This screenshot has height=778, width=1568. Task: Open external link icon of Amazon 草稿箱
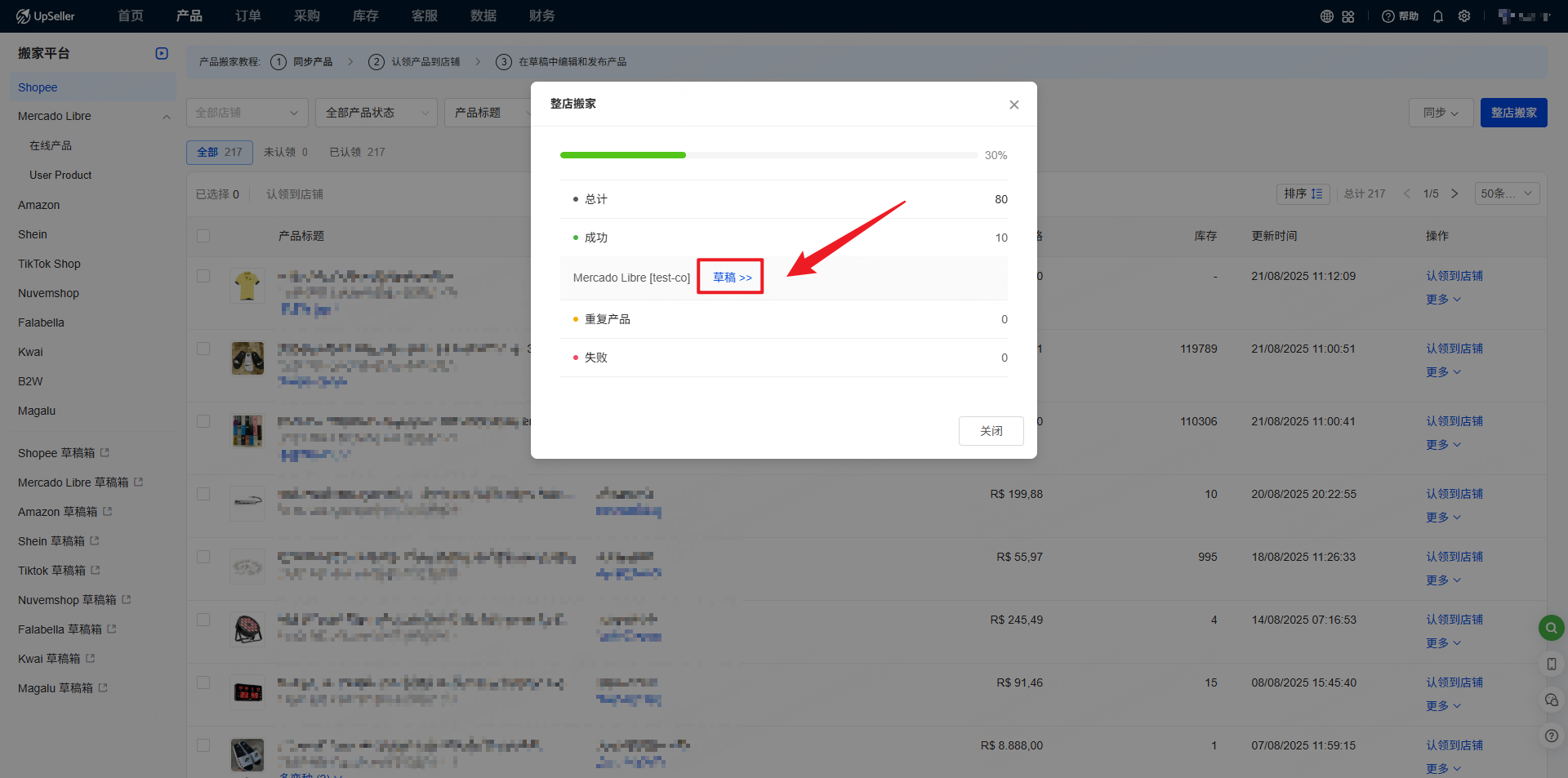click(108, 511)
